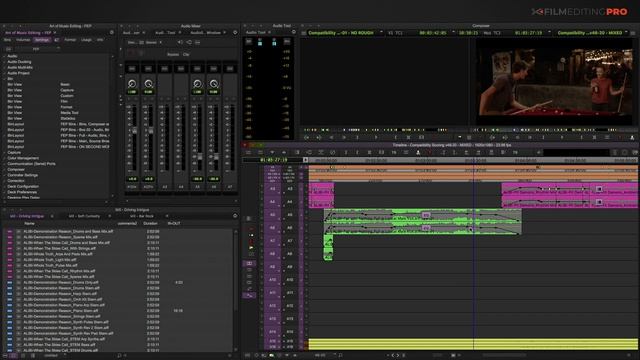This screenshot has height=360, width=640.
Task: Toggle the A10 record track selector
Action: (290, 280)
